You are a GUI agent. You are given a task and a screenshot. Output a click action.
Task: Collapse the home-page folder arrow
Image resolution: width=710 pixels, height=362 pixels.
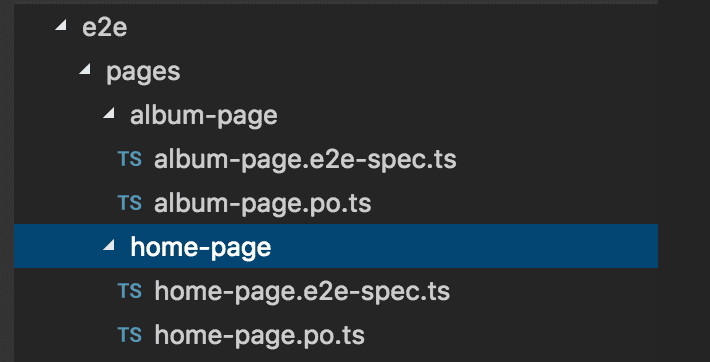109,246
